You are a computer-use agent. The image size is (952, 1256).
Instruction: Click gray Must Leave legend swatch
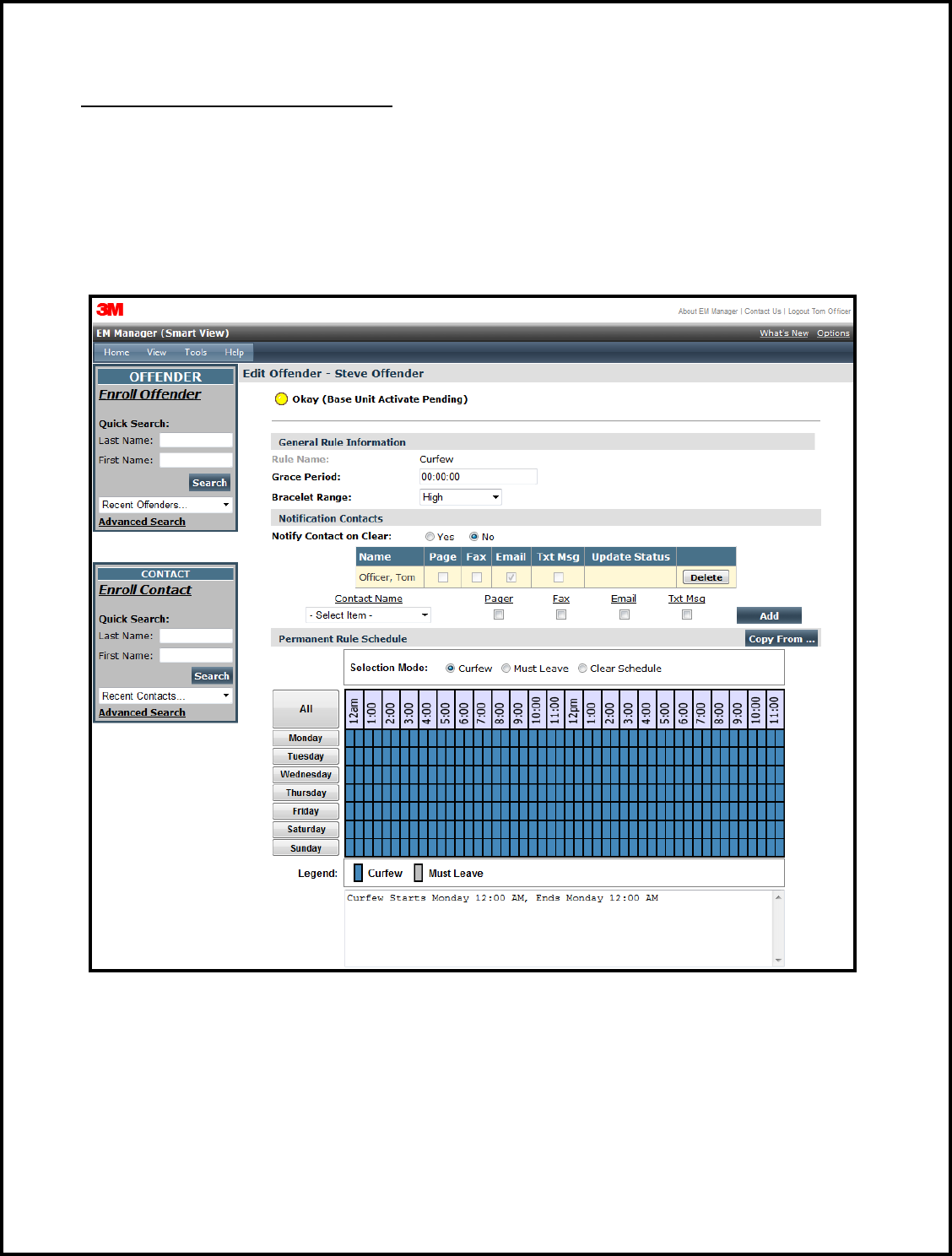coord(419,873)
